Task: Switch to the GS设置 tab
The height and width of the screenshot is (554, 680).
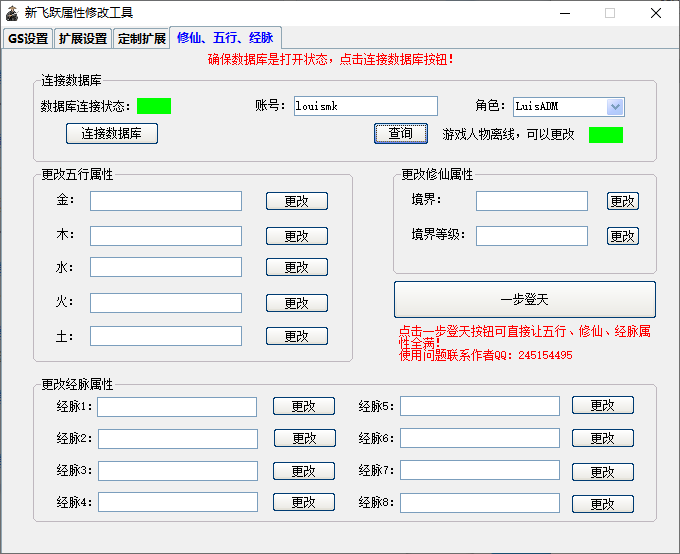Action: click(28, 39)
